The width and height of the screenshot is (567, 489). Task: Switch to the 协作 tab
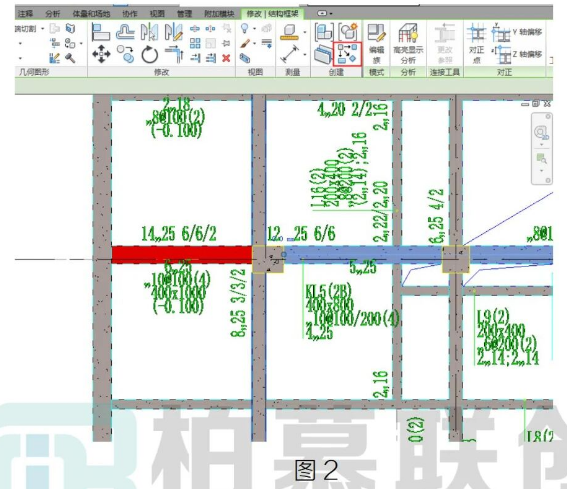coord(130,14)
